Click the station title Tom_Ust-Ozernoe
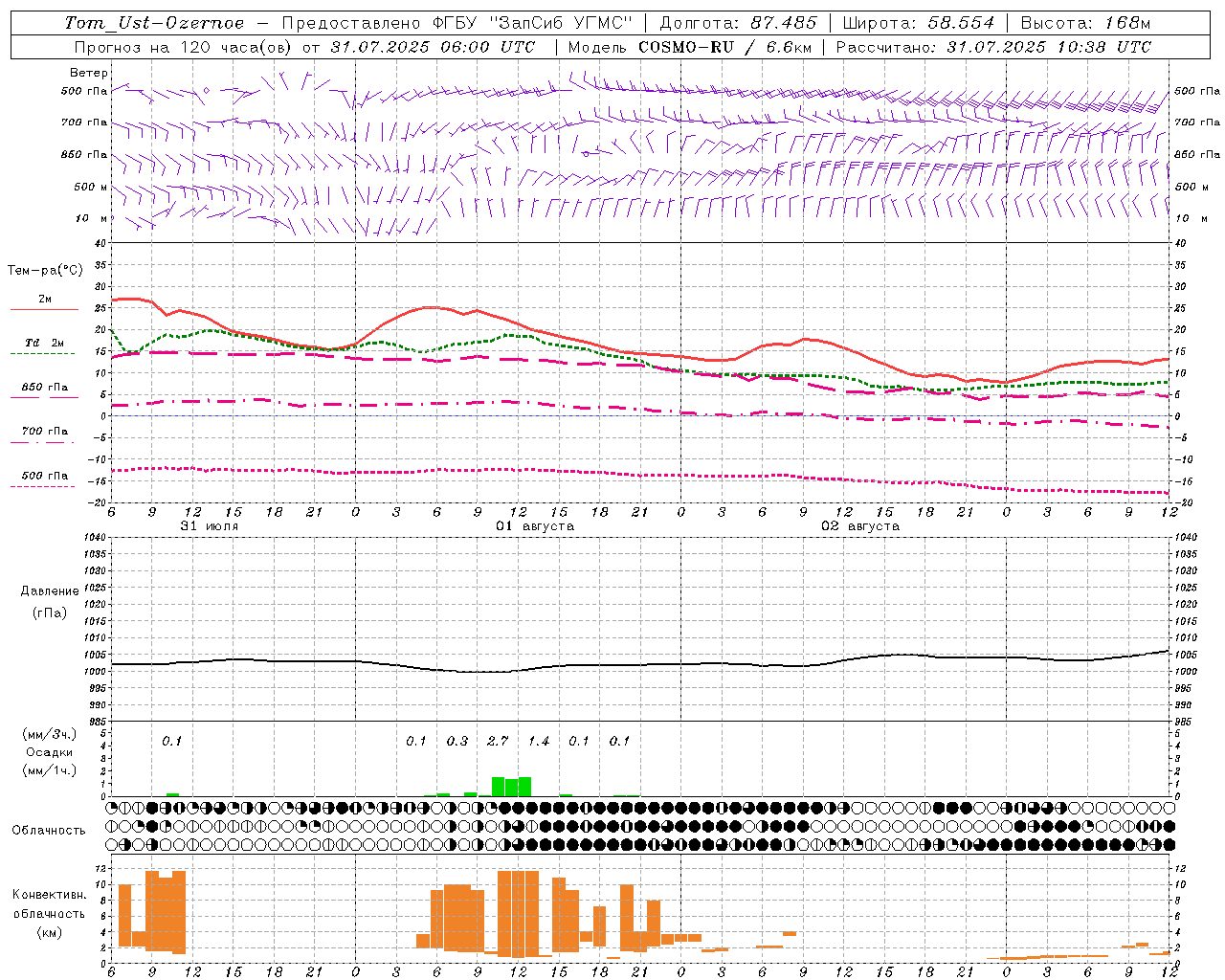Viewport: 1225px width, 980px height. pyautogui.click(x=154, y=23)
